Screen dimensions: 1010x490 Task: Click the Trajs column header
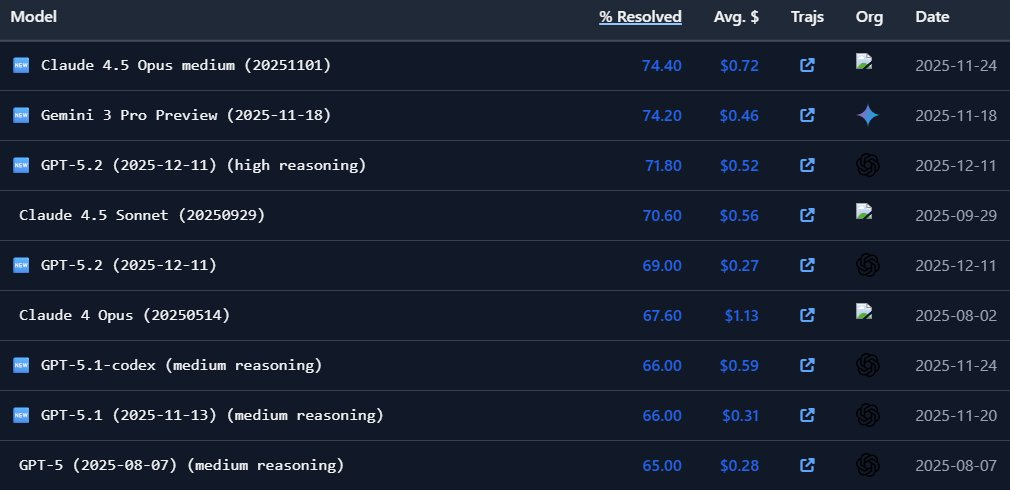coord(808,17)
